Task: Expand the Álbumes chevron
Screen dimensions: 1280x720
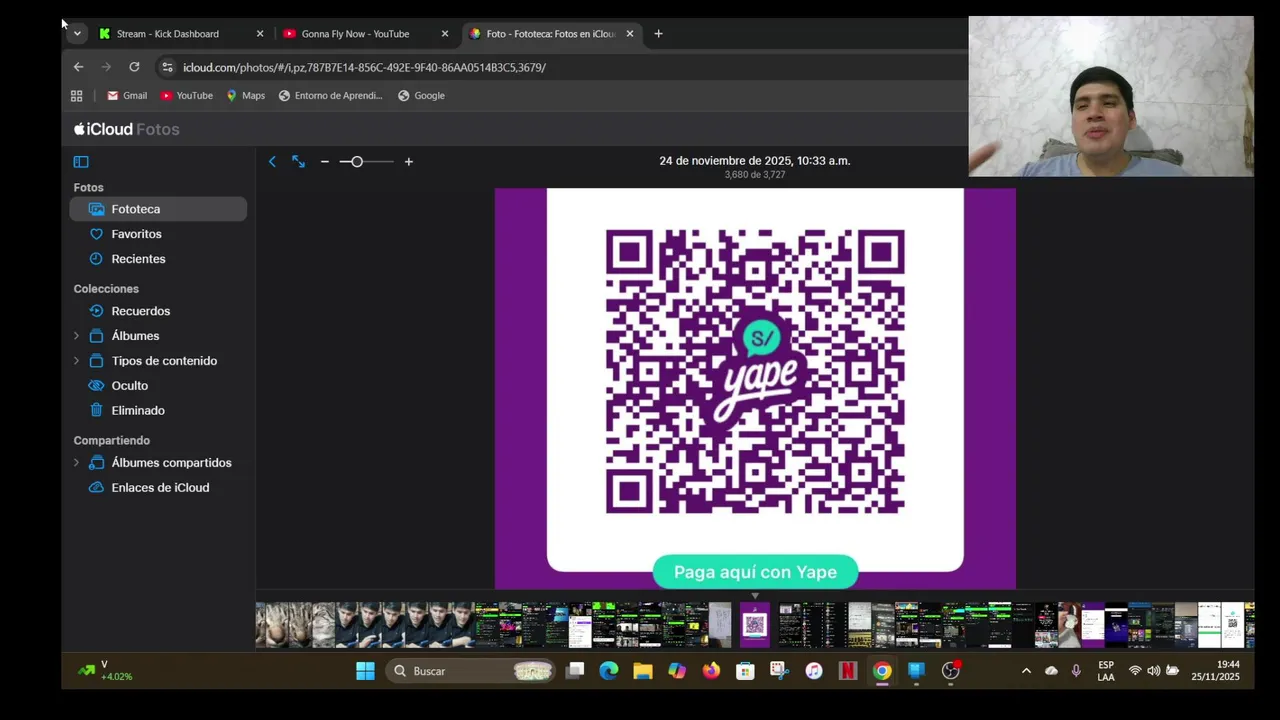Action: (76, 336)
